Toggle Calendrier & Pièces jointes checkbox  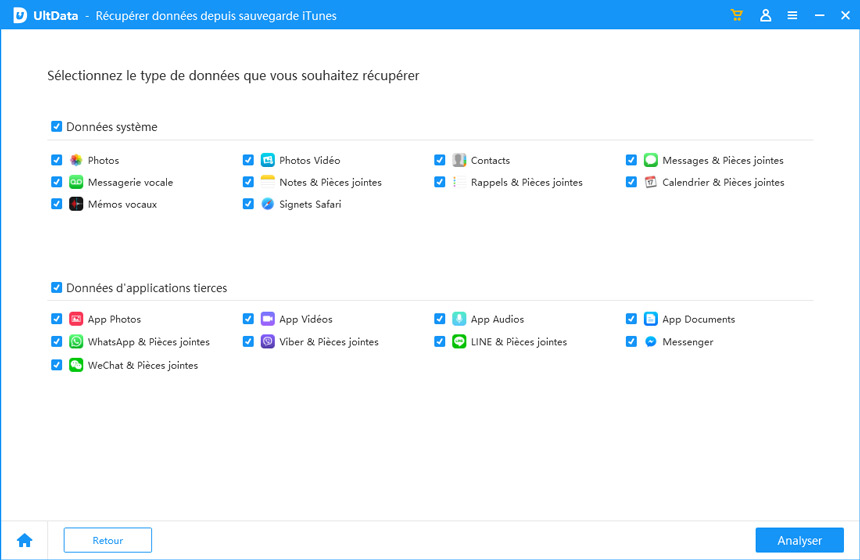coord(632,182)
